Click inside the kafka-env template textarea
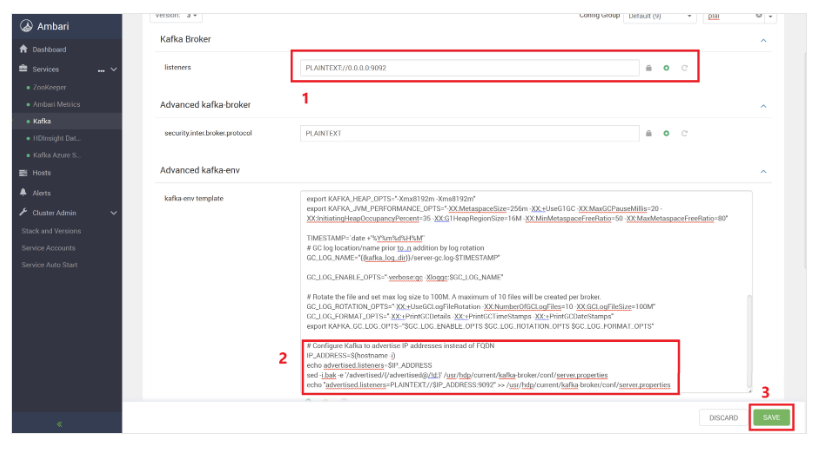822x457 pixels. [526, 291]
